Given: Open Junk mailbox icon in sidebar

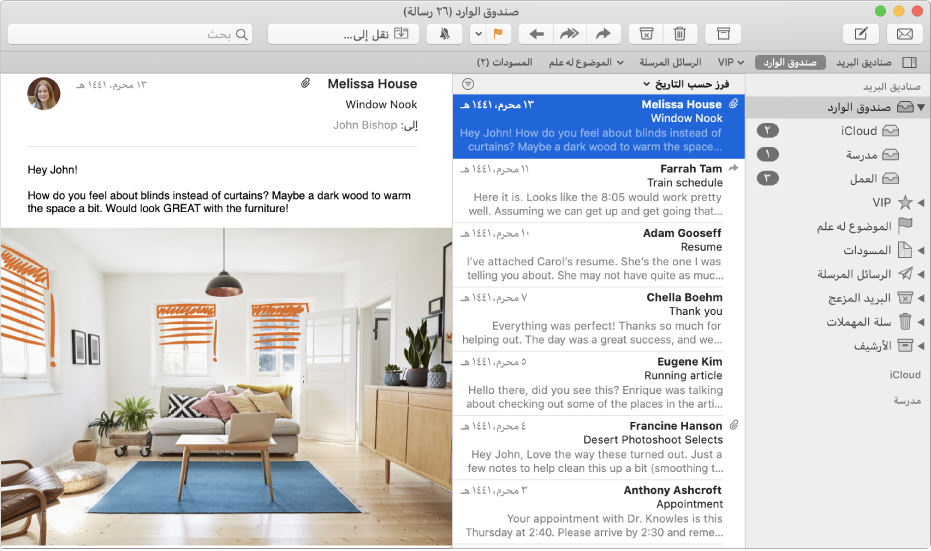Looking at the screenshot, I should pyautogui.click(x=905, y=297).
